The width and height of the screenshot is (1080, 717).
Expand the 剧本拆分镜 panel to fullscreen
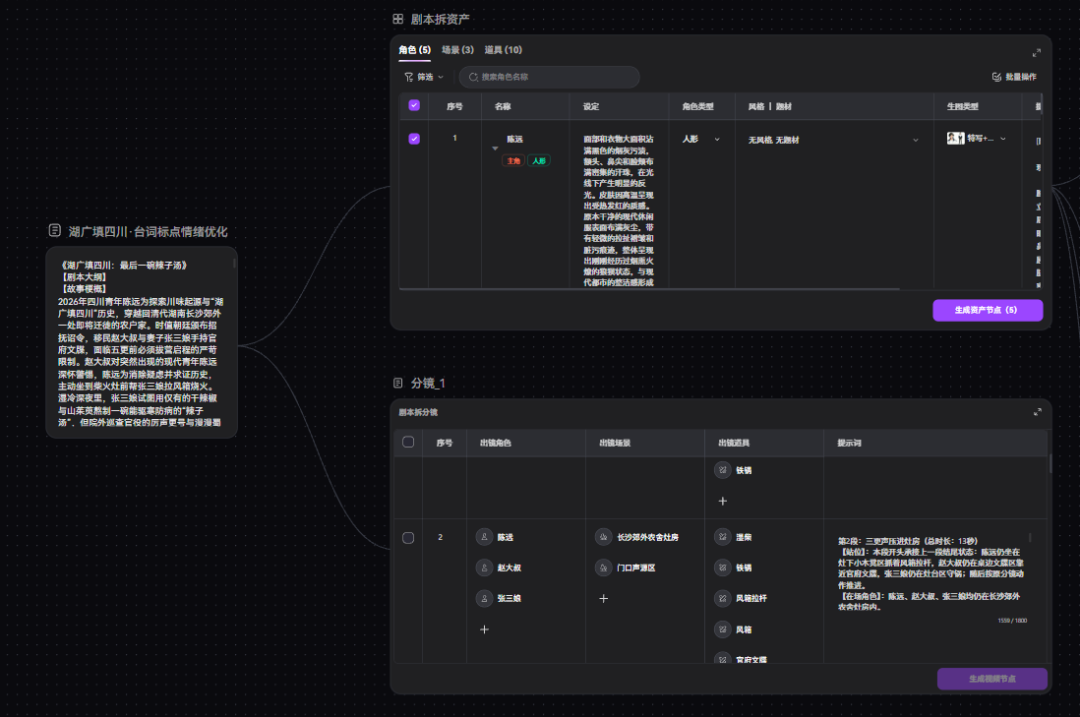click(1037, 412)
